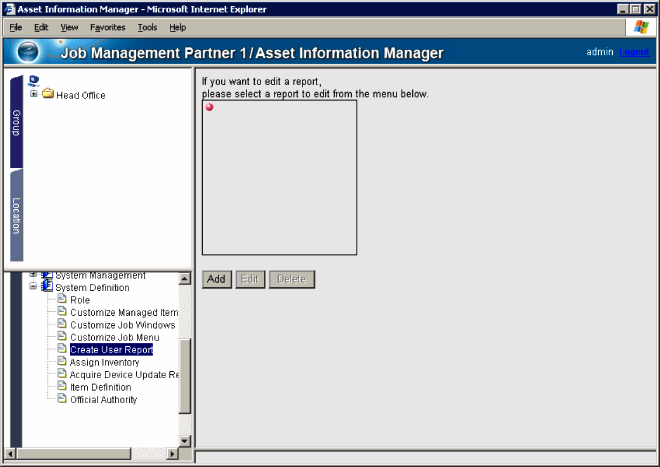Viewport: 660px width, 467px height.
Task: Click the menu tree scroll down arrow
Action: coord(185,441)
